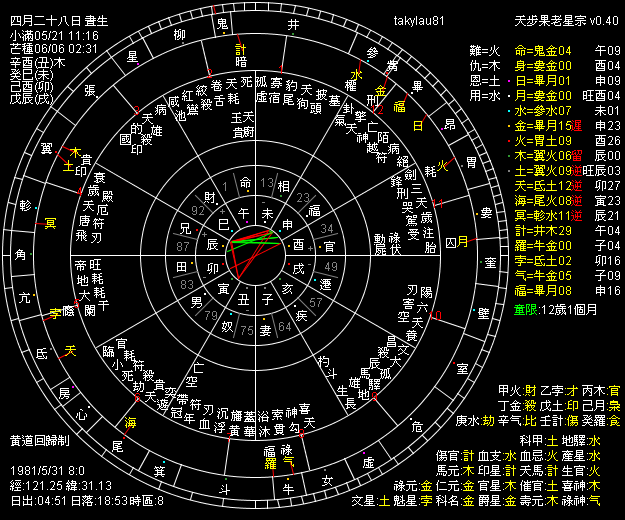
Task: Select the yellow 福 marker near 畢
Action: point(399,106)
